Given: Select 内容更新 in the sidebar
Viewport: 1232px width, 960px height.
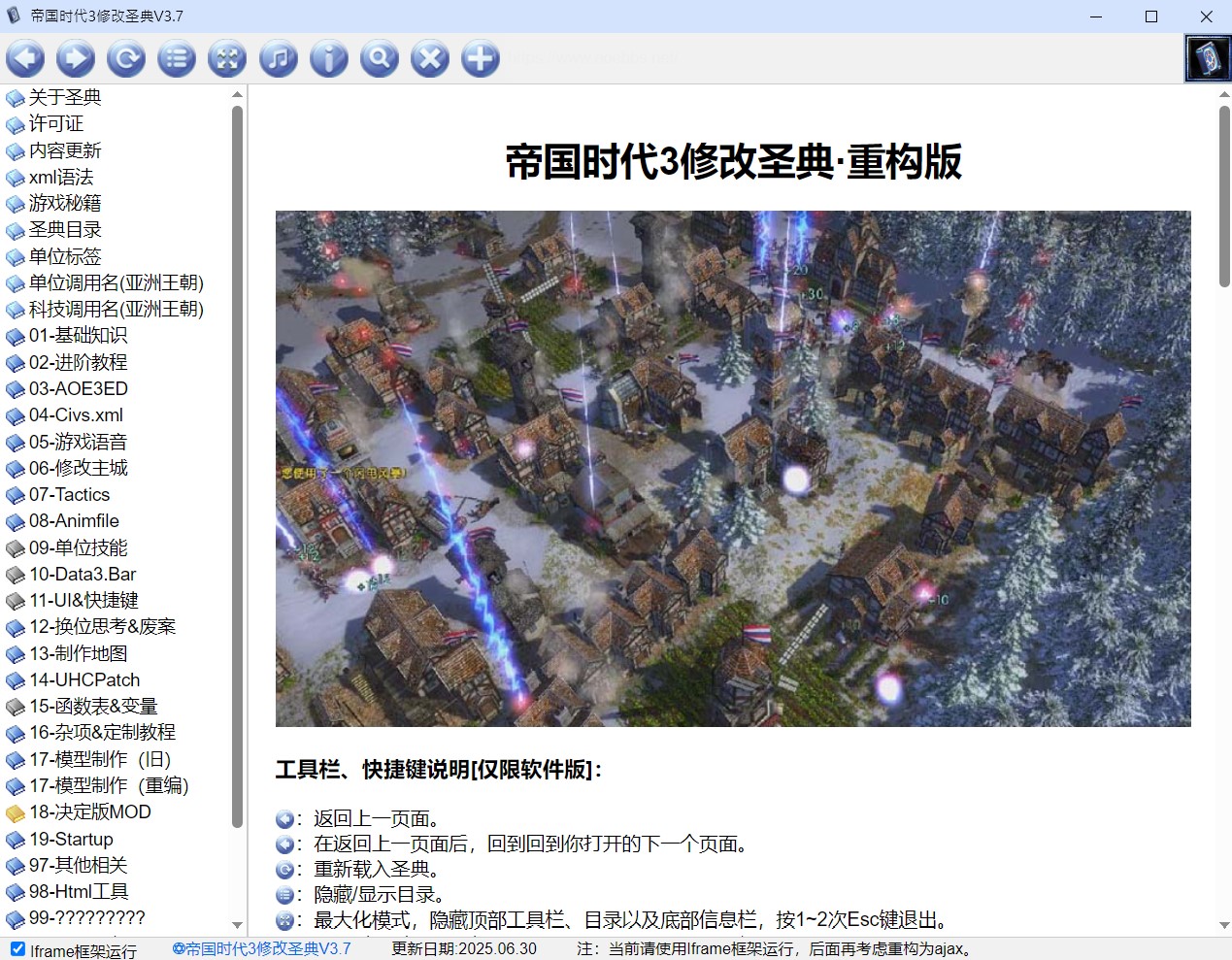Looking at the screenshot, I should coord(65,150).
